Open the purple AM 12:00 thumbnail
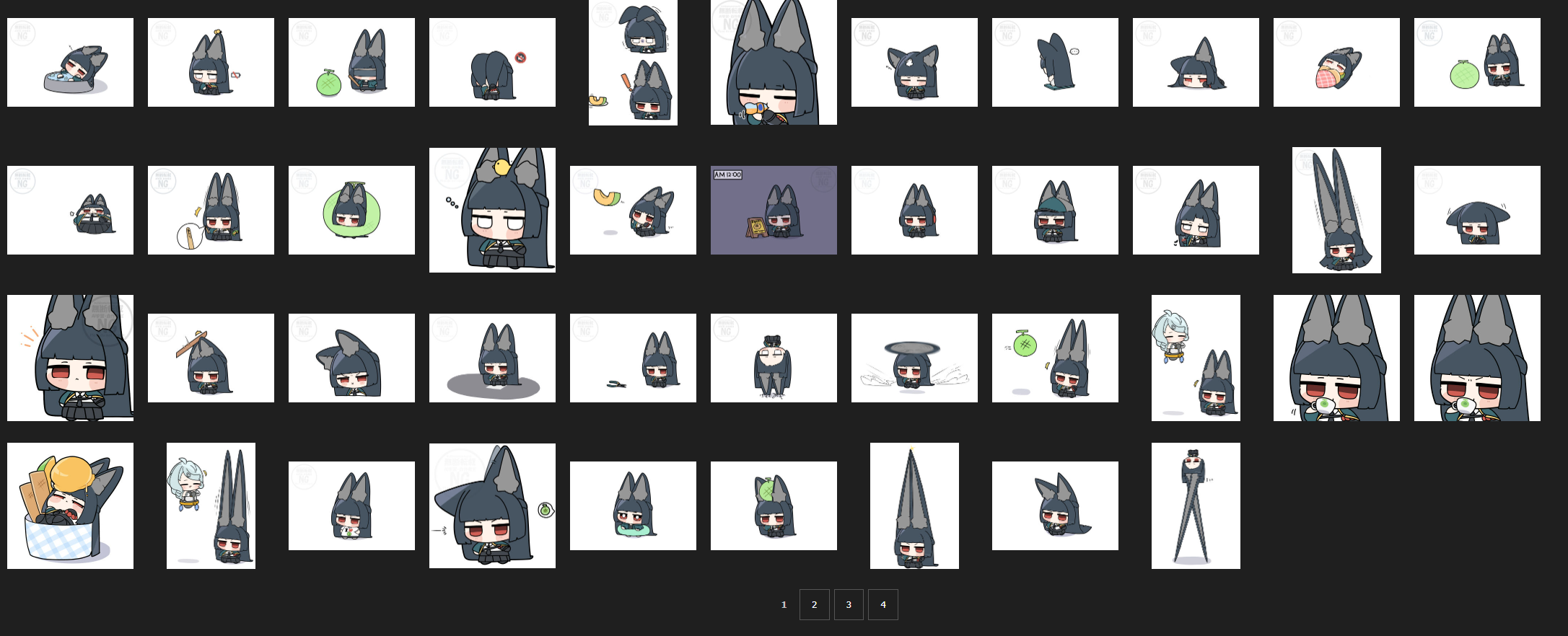Viewport: 1568px width, 636px height. 774,210
